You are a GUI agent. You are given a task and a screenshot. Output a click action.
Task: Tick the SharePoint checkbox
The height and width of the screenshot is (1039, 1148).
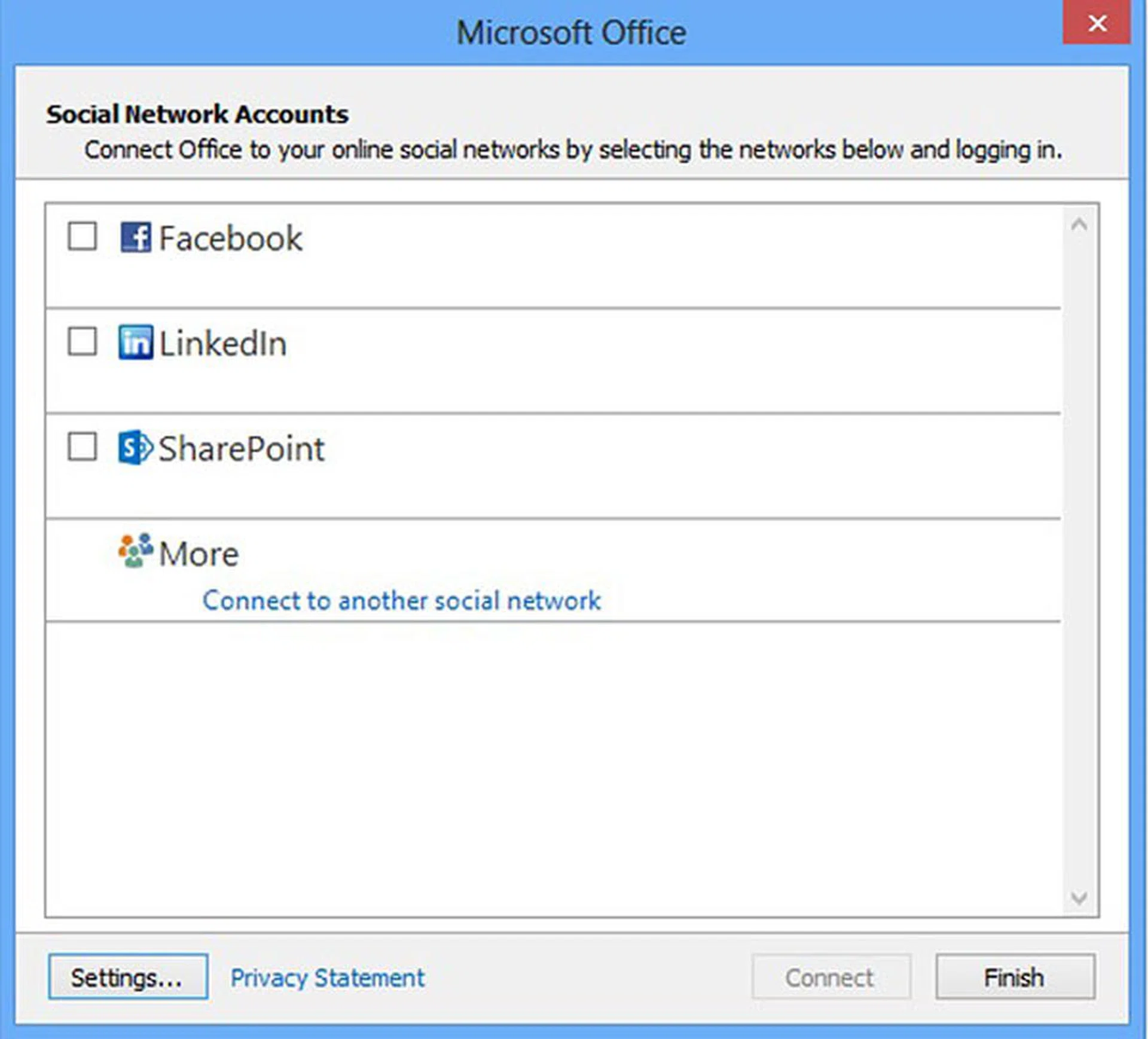click(x=82, y=447)
